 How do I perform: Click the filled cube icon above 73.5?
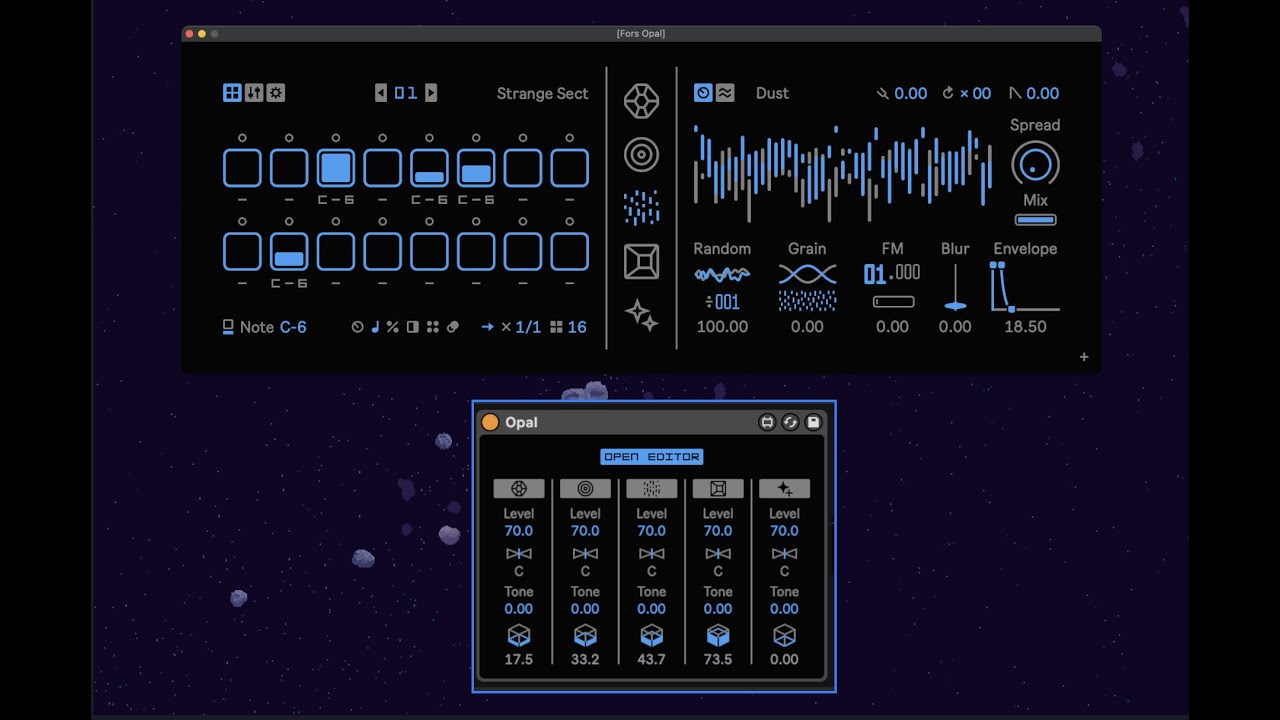(718, 636)
